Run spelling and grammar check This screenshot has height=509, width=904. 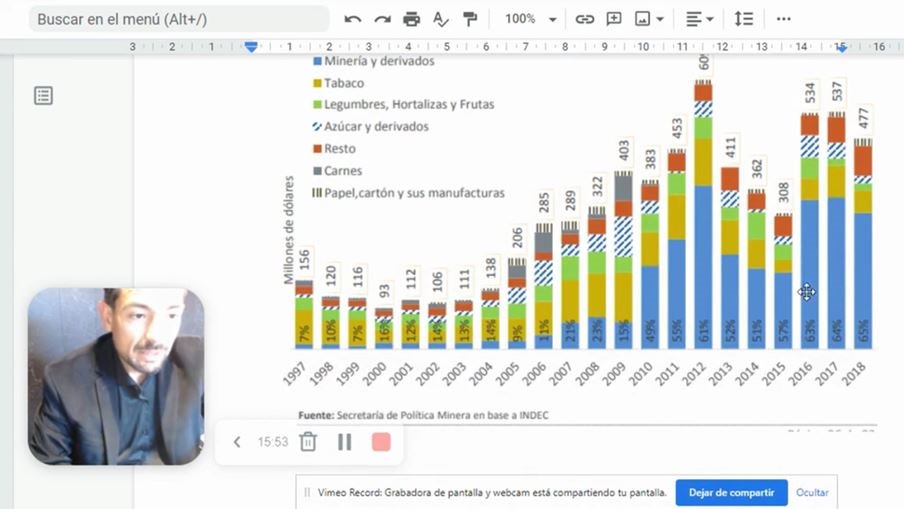click(x=441, y=19)
